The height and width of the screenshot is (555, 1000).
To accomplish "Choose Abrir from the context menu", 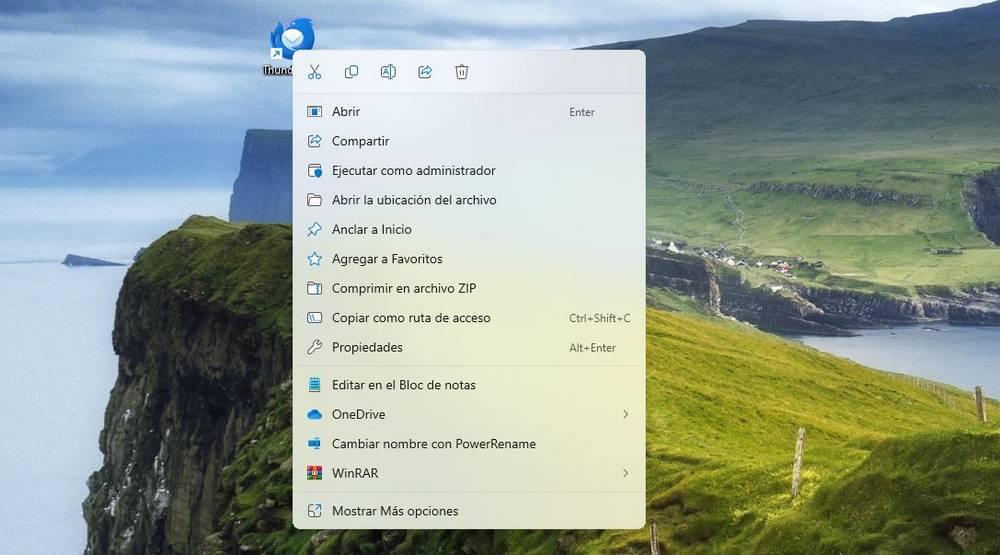I will 469,112.
